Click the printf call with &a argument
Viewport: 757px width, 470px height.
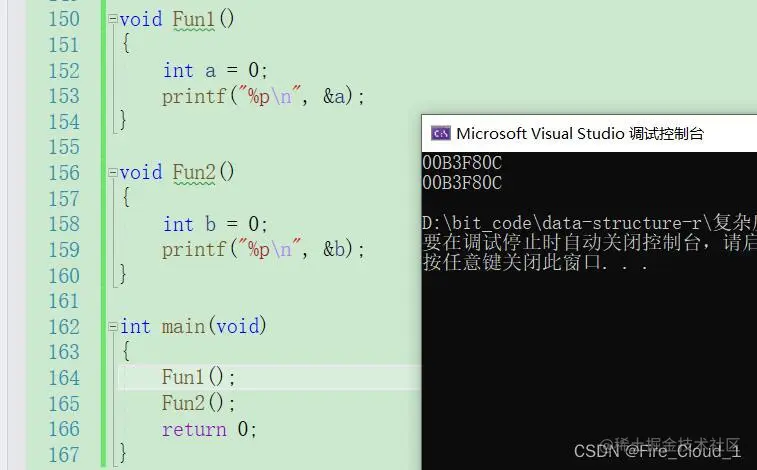coord(264,97)
